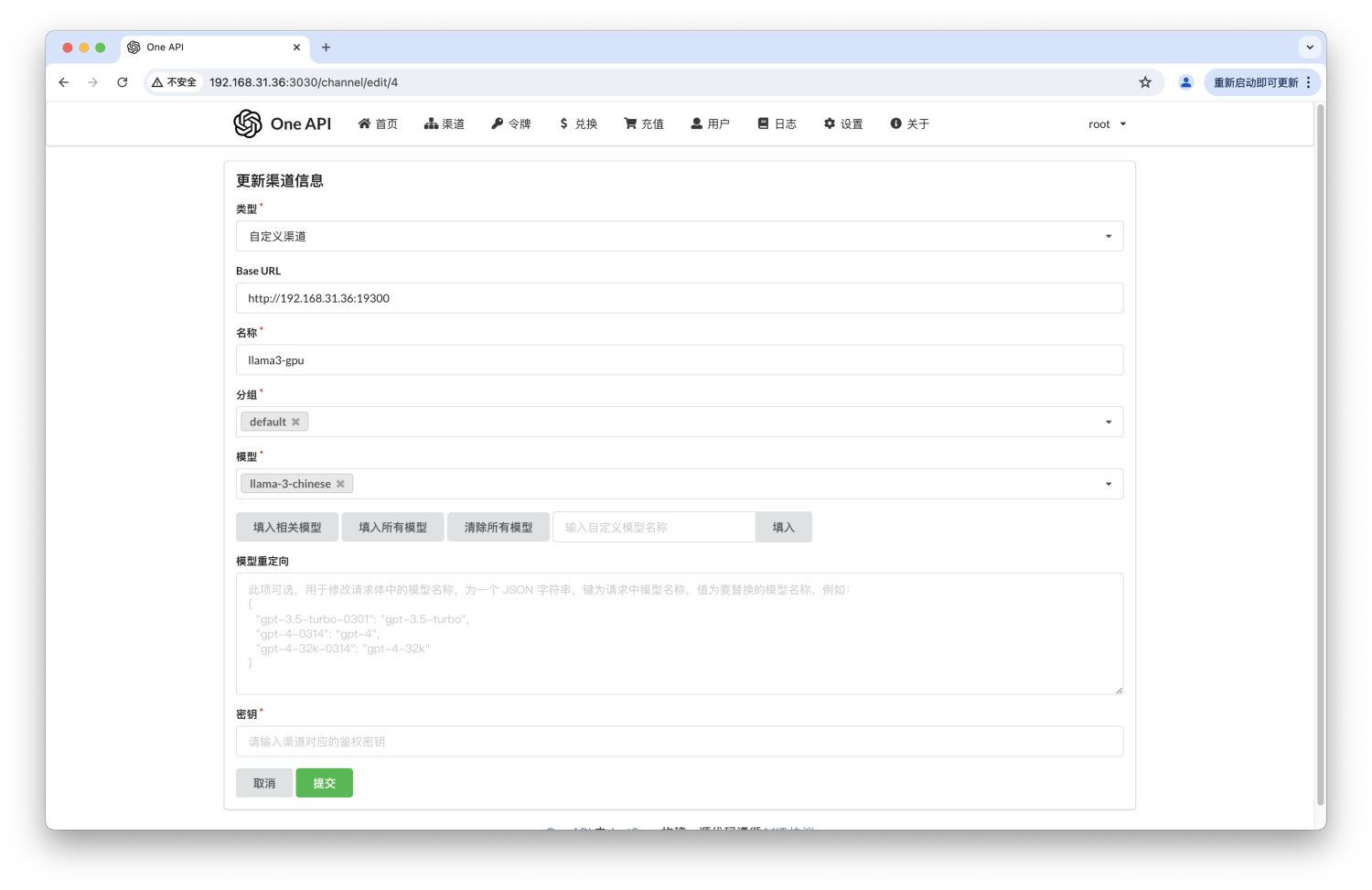Remove the llama-3-chinese model tag
The width and height of the screenshot is (1372, 890).
coord(340,484)
